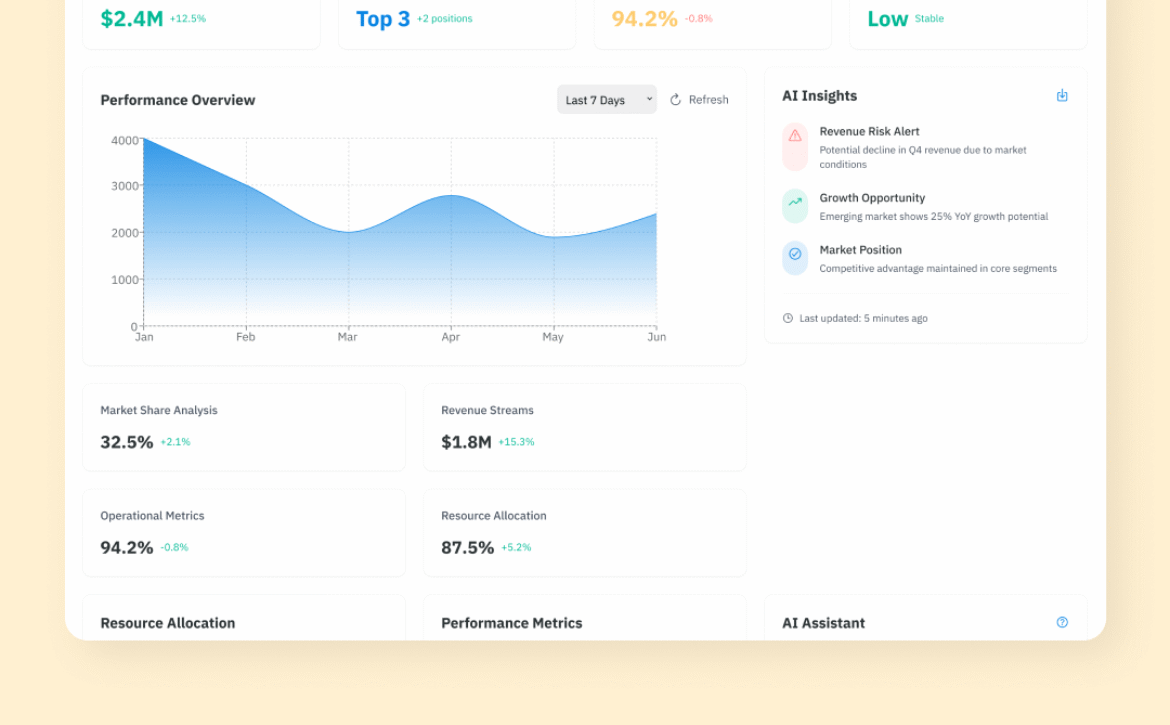Select the Revenue Streams $1.8M card
This screenshot has height=725, width=1170.
coord(584,427)
